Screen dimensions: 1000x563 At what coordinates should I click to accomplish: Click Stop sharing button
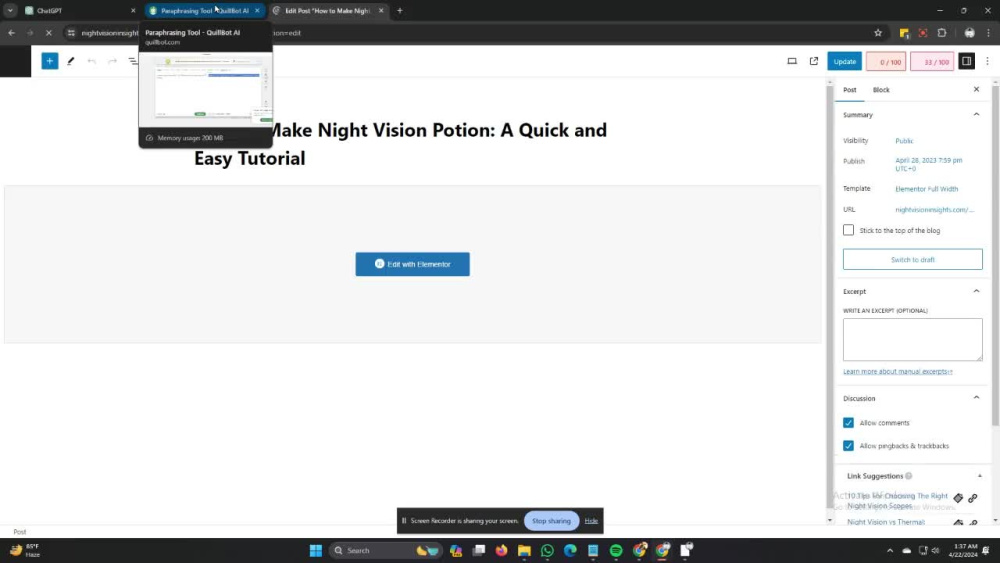click(x=551, y=521)
